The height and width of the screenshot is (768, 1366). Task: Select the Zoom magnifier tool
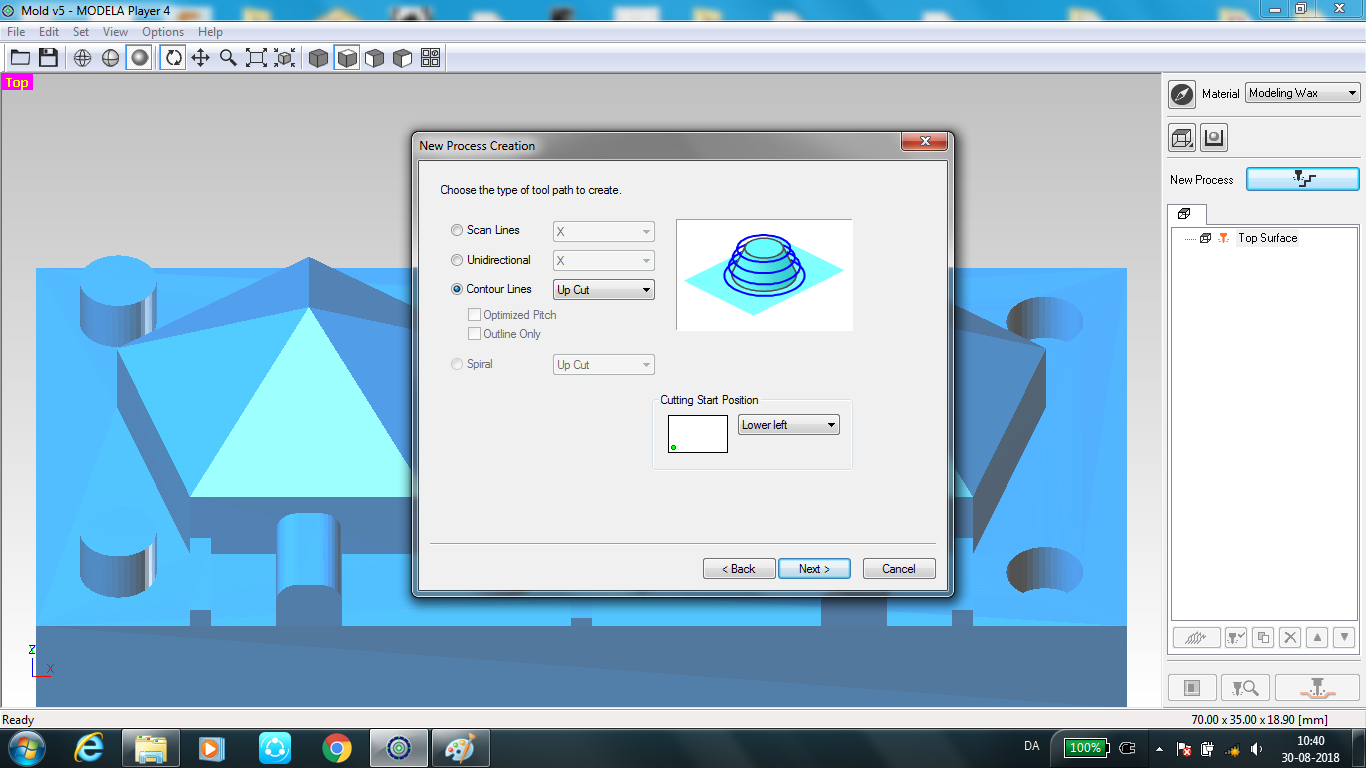coord(228,58)
